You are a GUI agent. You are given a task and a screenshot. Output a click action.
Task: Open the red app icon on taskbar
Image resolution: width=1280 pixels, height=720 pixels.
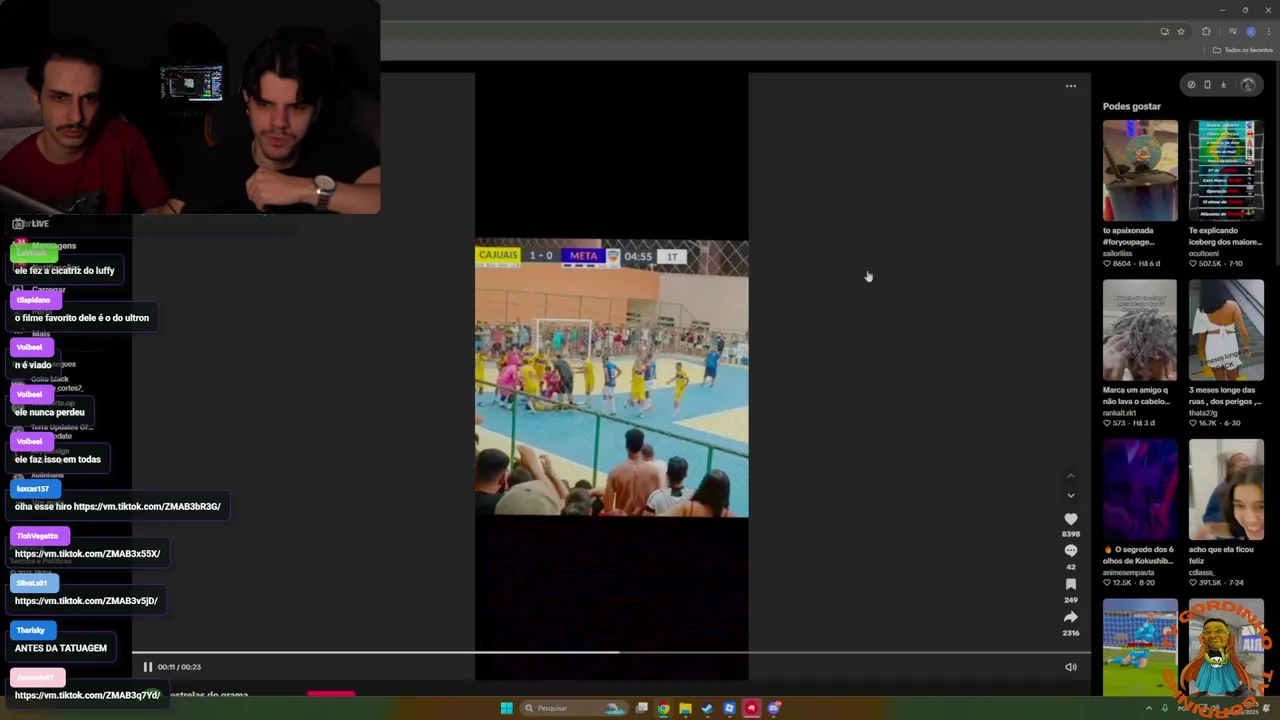(751, 708)
